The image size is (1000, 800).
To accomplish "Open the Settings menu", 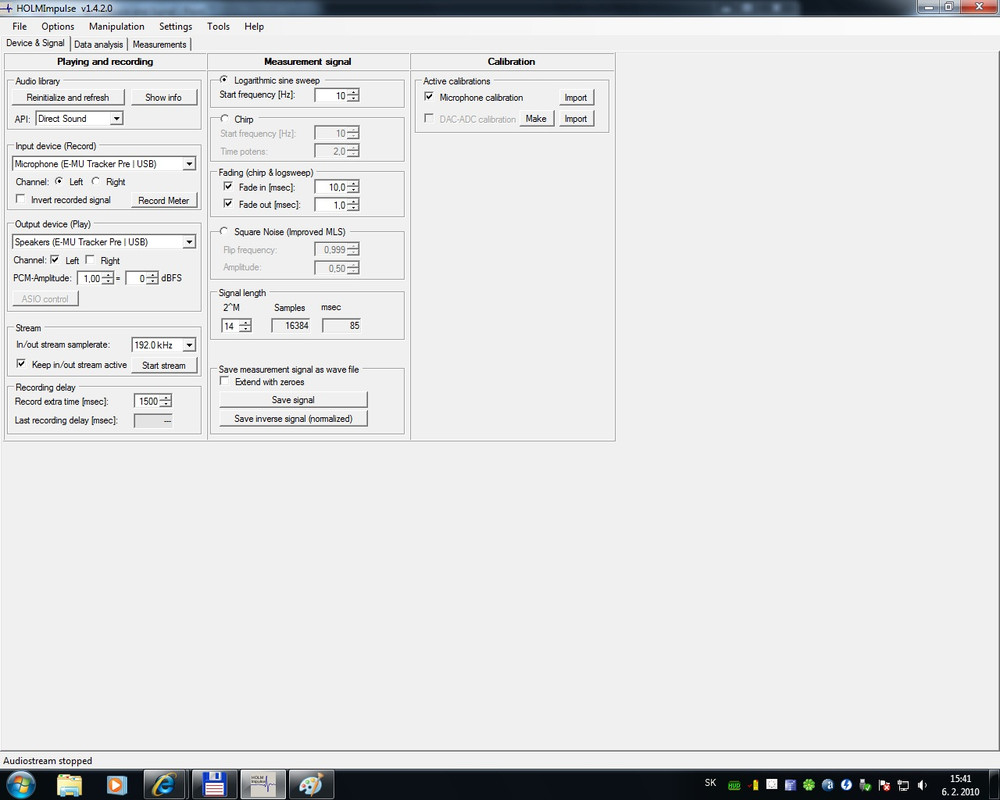I will click(x=175, y=26).
